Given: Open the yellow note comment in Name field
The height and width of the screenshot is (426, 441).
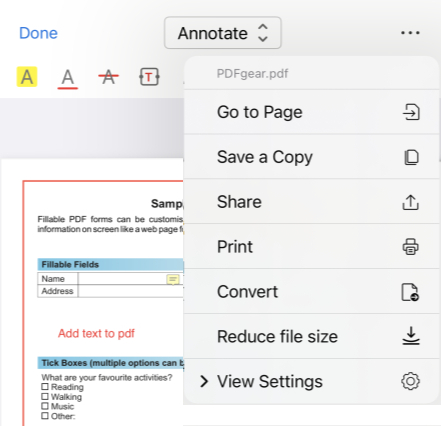Looking at the screenshot, I should pyautogui.click(x=173, y=279).
